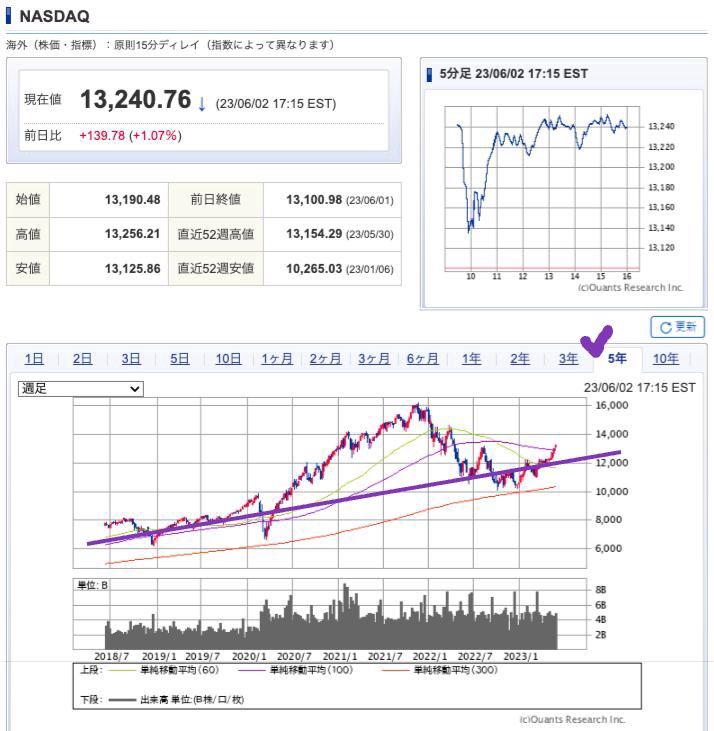
Task: Click 52-week low value 10,265.03
Action: (314, 269)
